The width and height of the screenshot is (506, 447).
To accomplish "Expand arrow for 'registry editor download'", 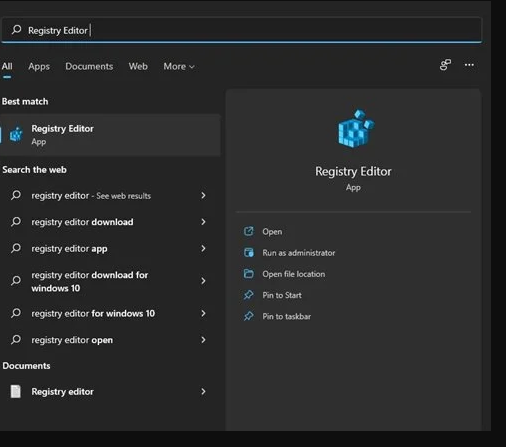I will pyautogui.click(x=203, y=222).
